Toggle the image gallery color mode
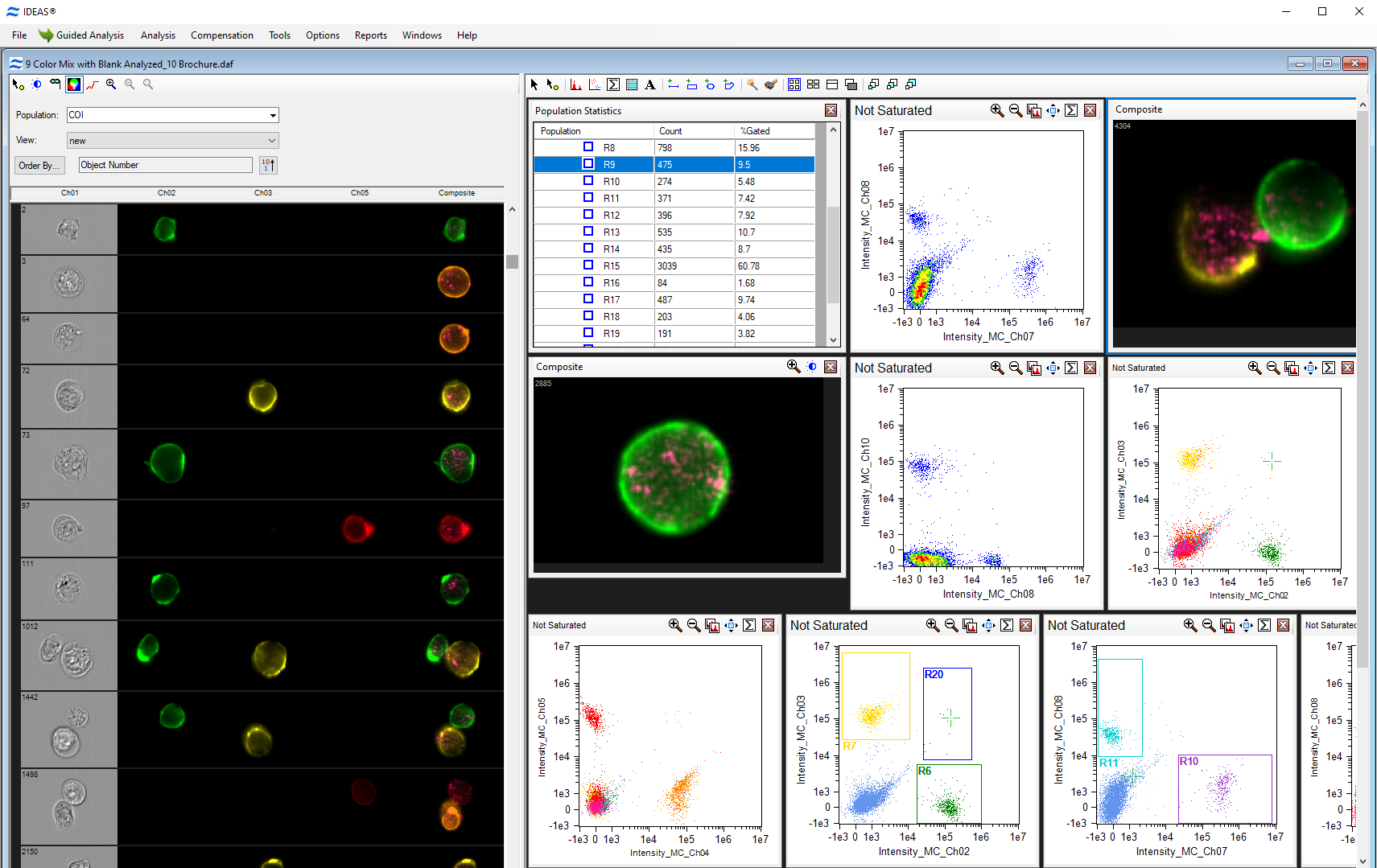This screenshot has height=868, width=1377. point(73,84)
